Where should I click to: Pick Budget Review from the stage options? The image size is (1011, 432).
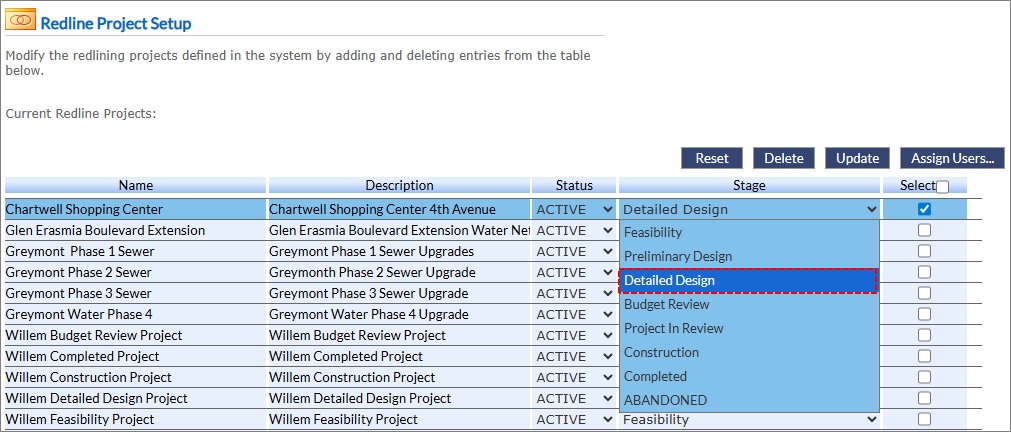point(666,304)
